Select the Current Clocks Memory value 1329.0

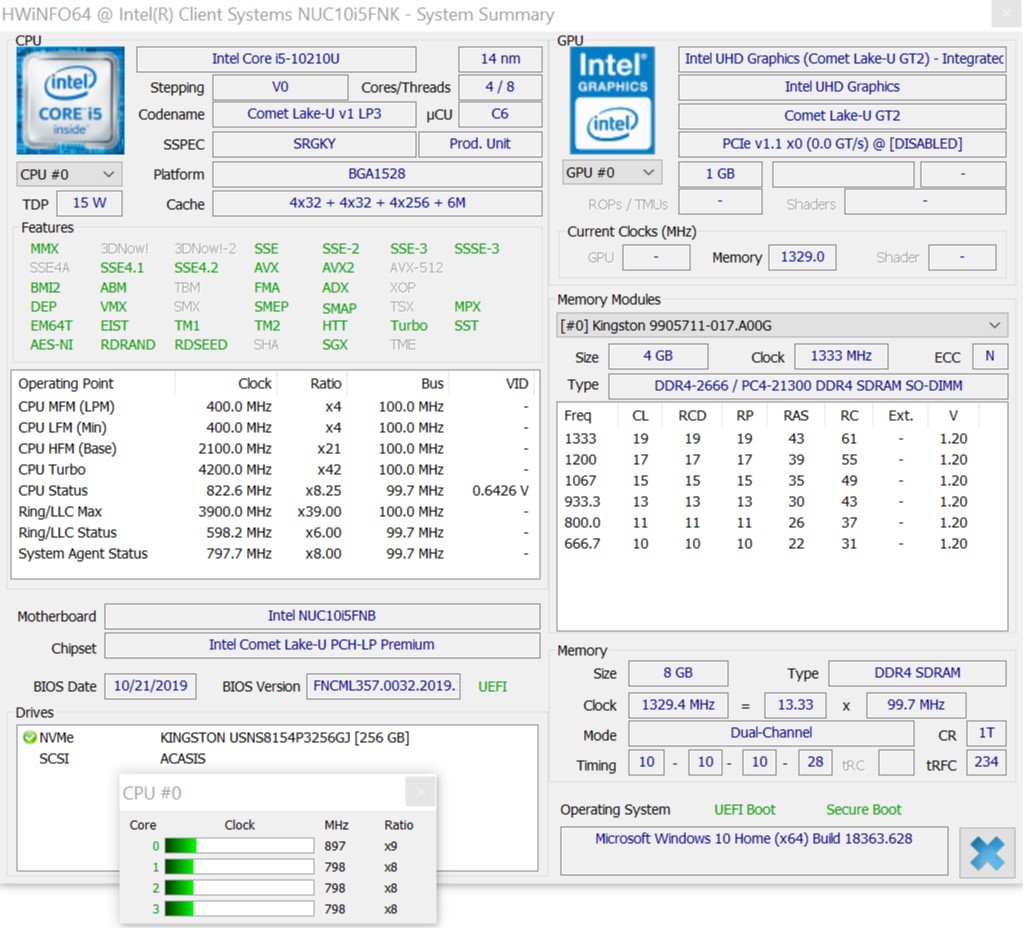(x=802, y=257)
